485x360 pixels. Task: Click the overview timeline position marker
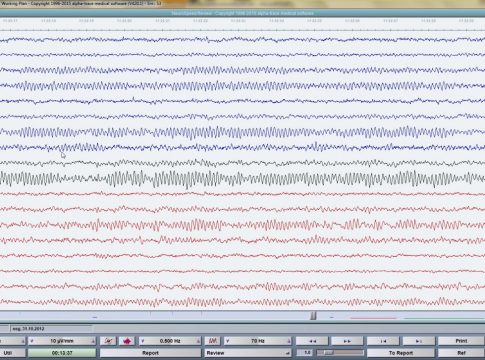coord(313,316)
